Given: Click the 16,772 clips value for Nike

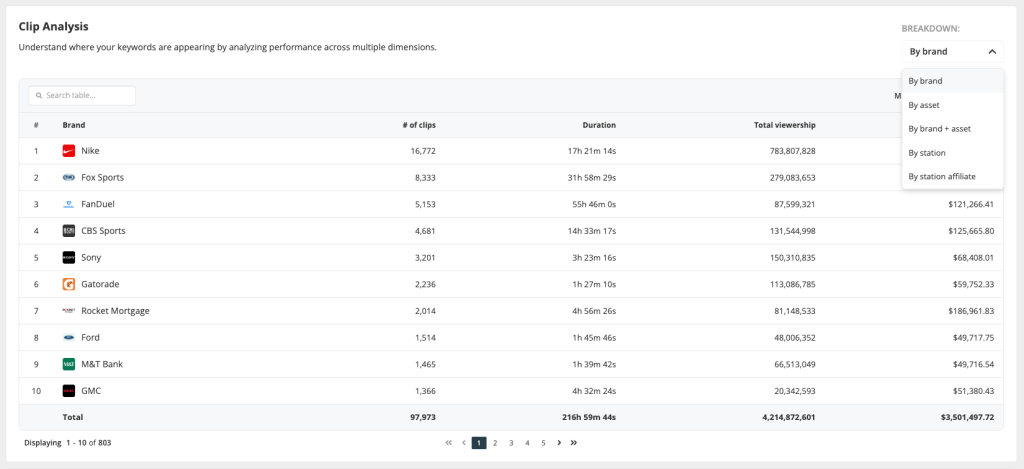Looking at the screenshot, I should (x=423, y=151).
